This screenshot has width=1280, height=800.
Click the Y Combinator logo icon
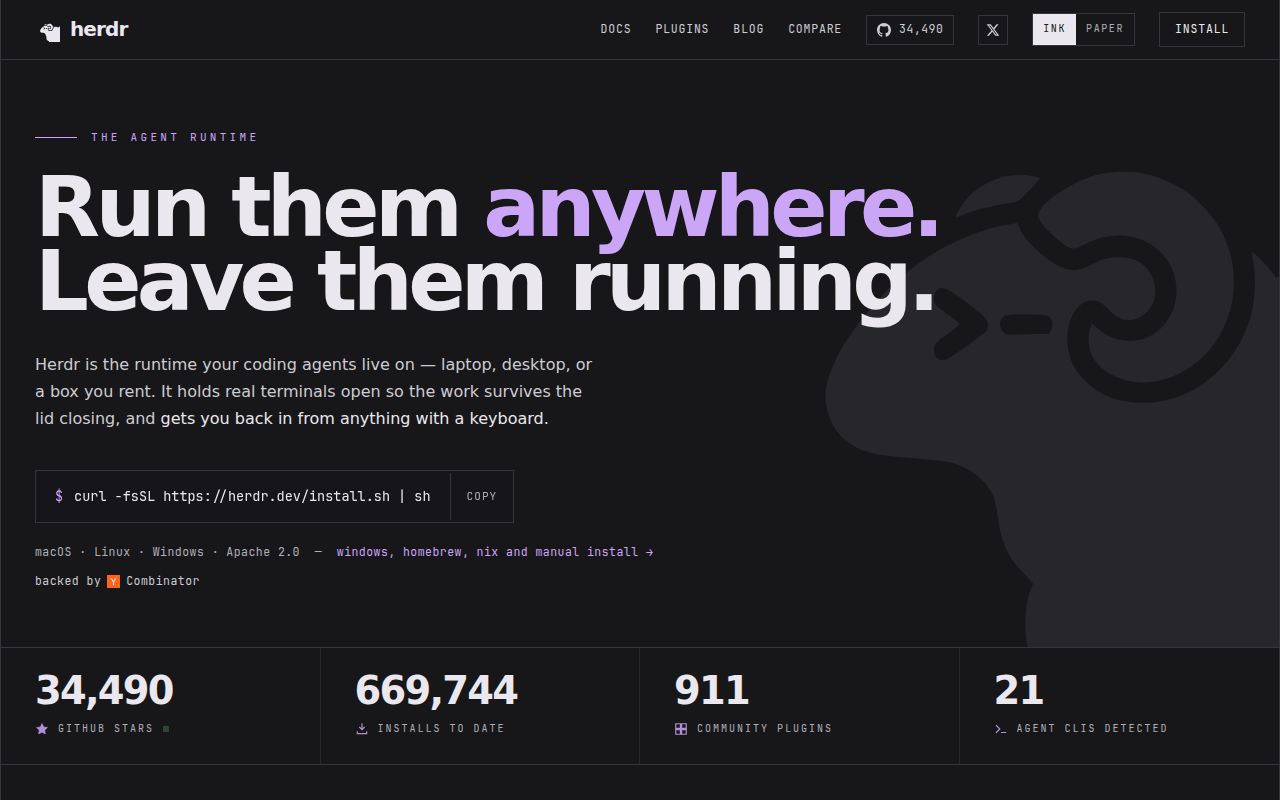pos(113,581)
